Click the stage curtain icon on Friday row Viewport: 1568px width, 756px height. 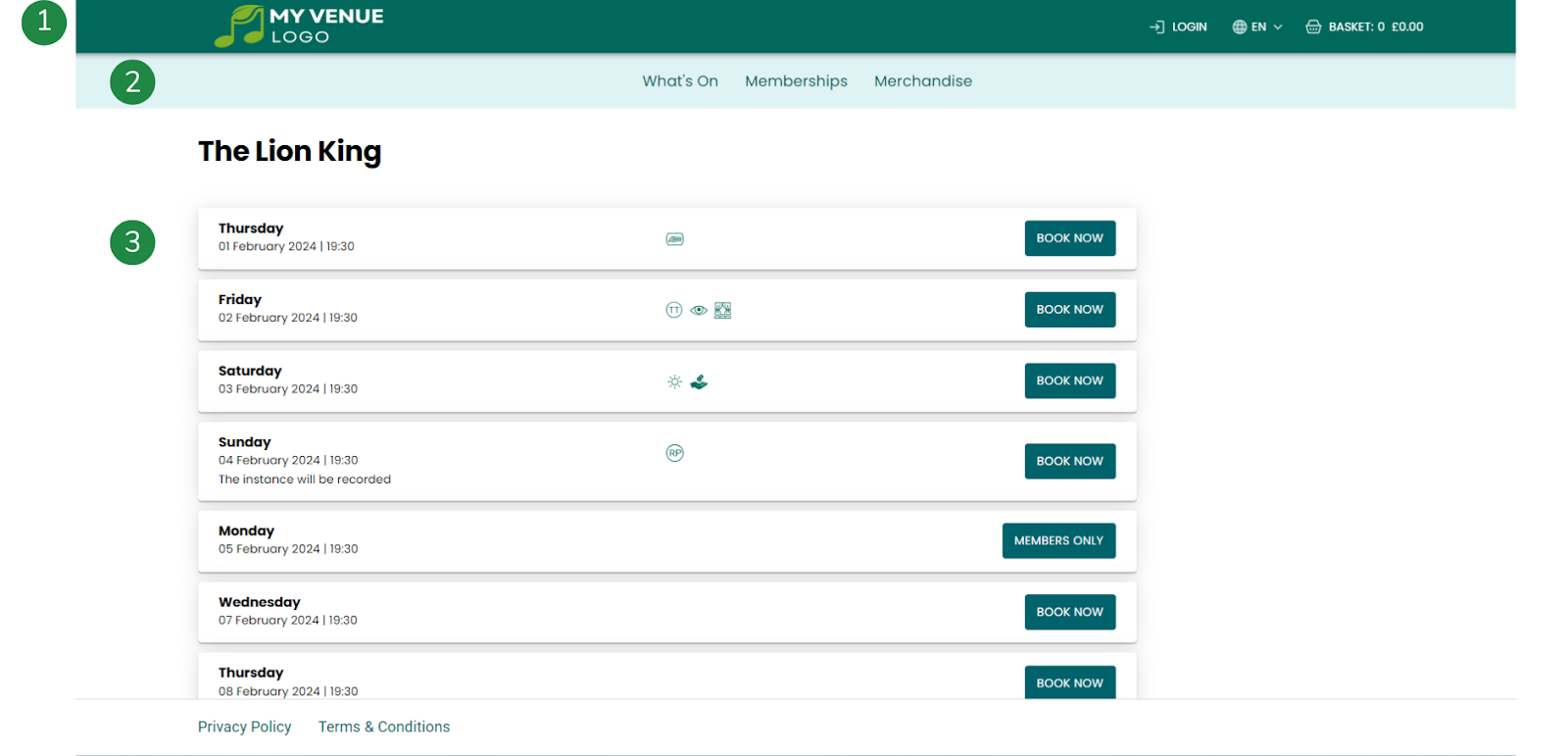tap(723, 310)
